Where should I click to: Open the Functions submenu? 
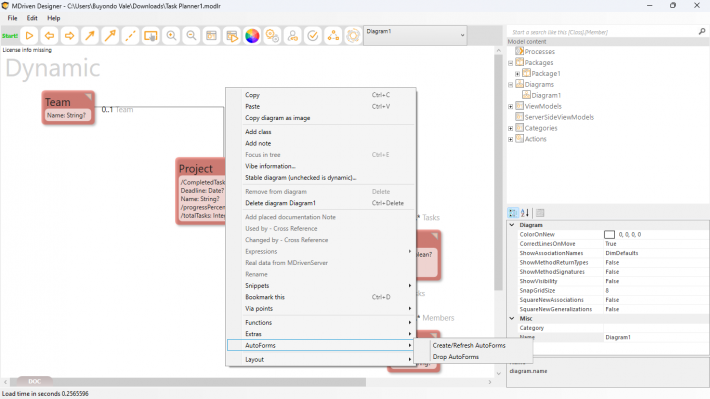321,322
